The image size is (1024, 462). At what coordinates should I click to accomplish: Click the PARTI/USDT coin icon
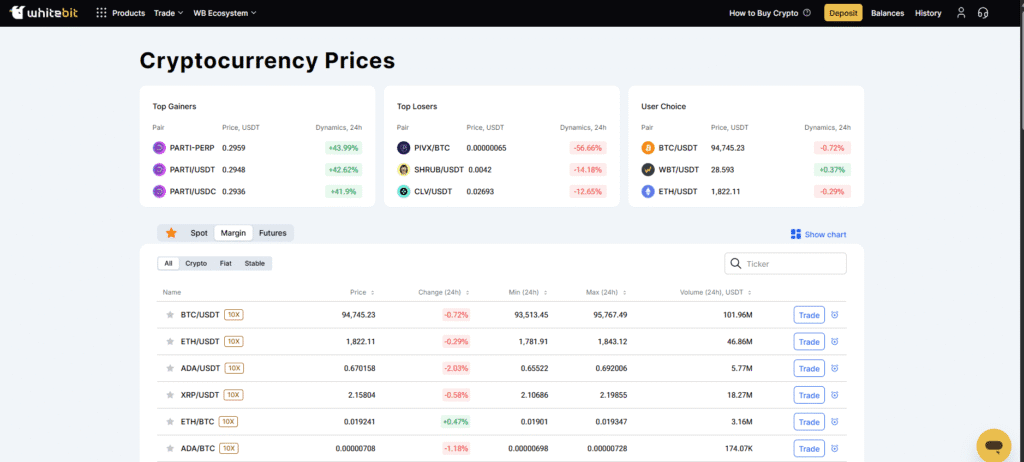(x=159, y=170)
